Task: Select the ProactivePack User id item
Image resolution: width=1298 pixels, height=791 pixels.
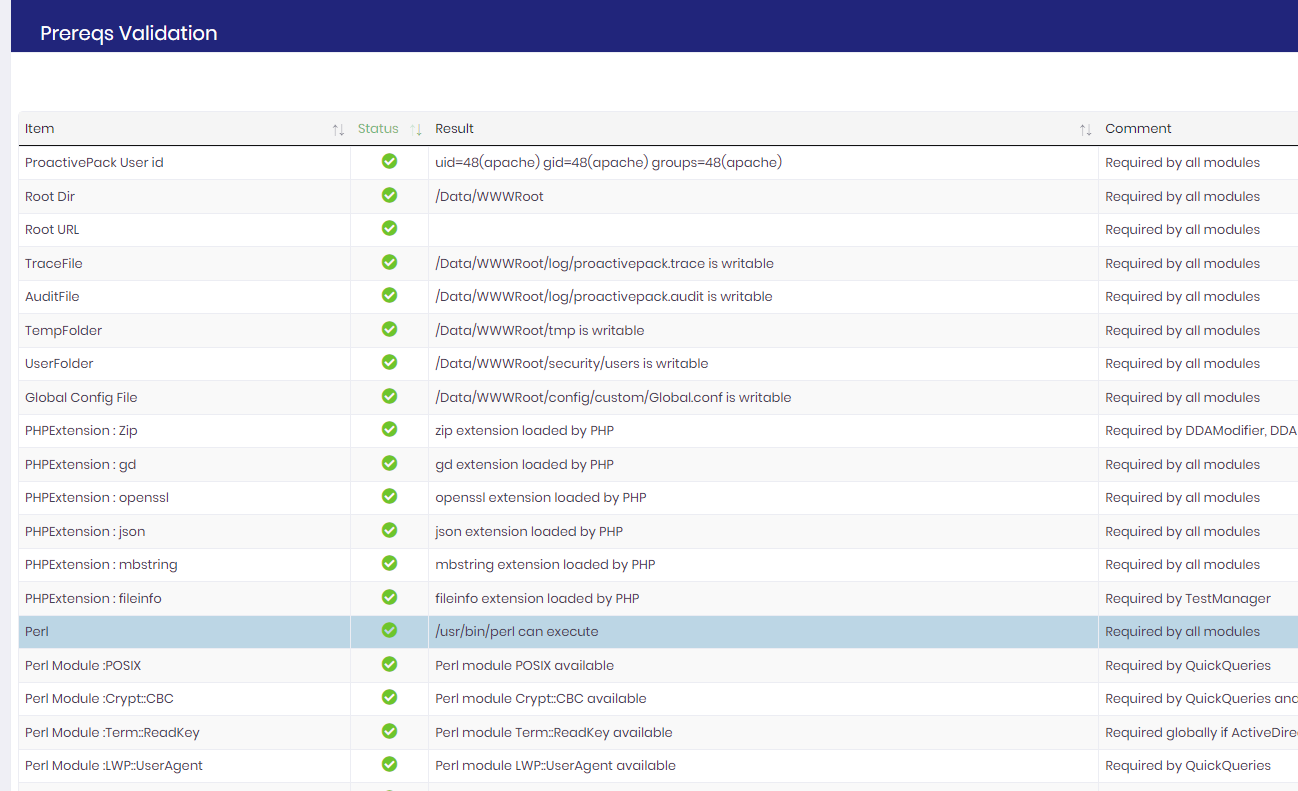Action: point(184,162)
